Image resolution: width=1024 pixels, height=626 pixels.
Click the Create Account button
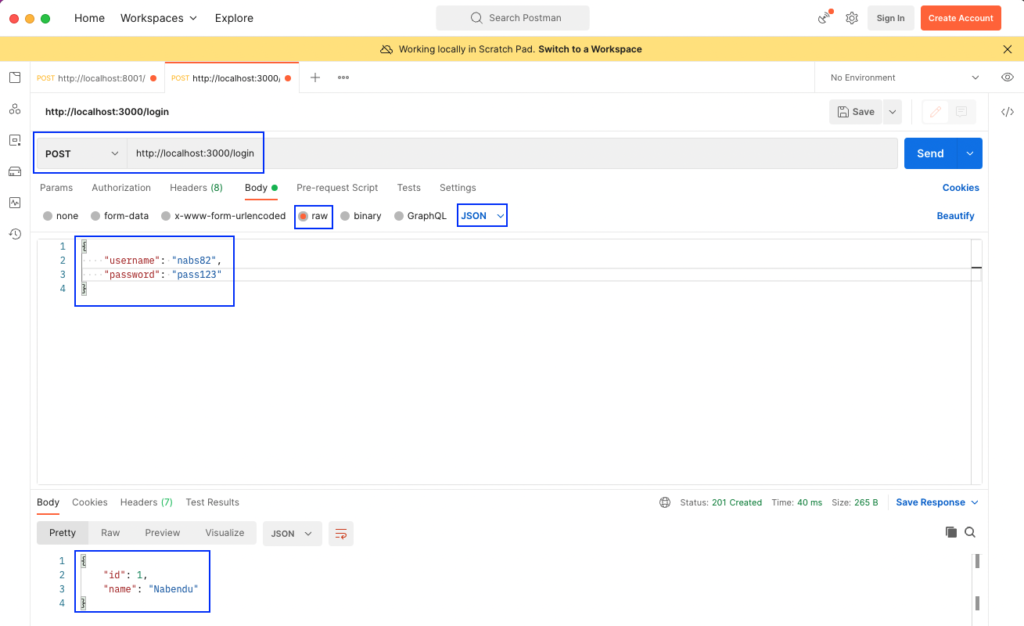click(x=961, y=18)
